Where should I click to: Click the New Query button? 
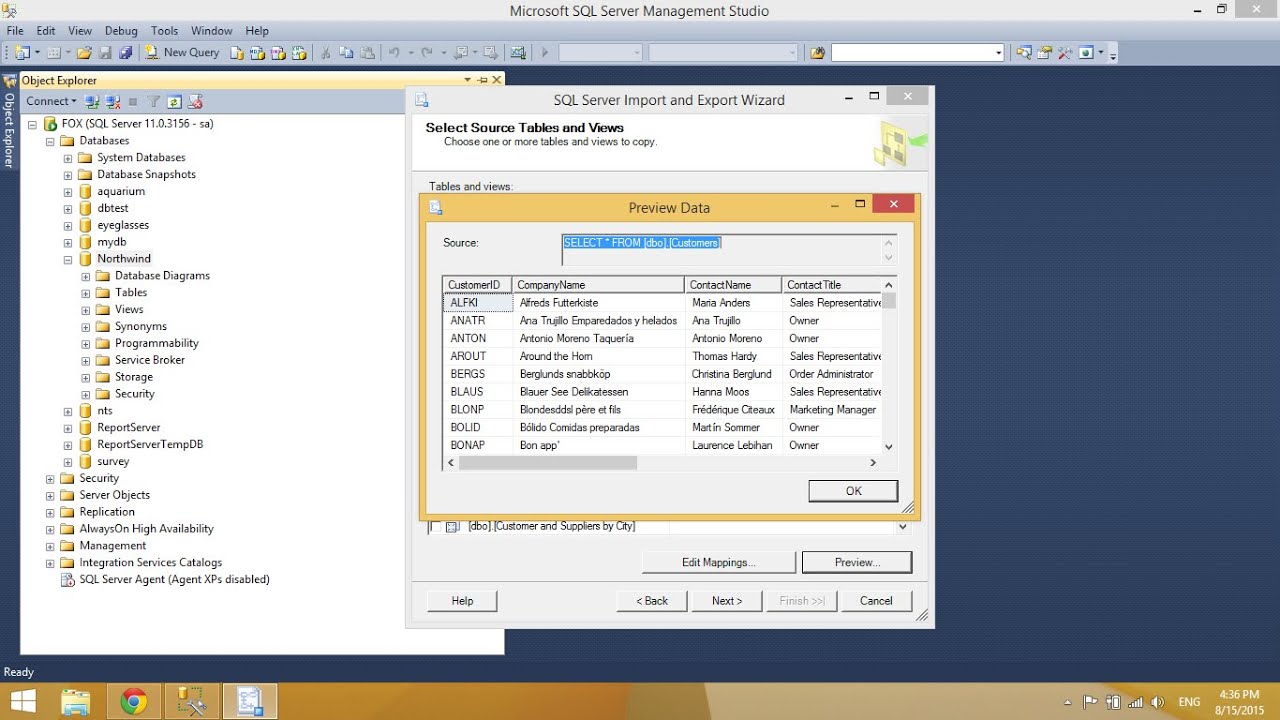182,52
